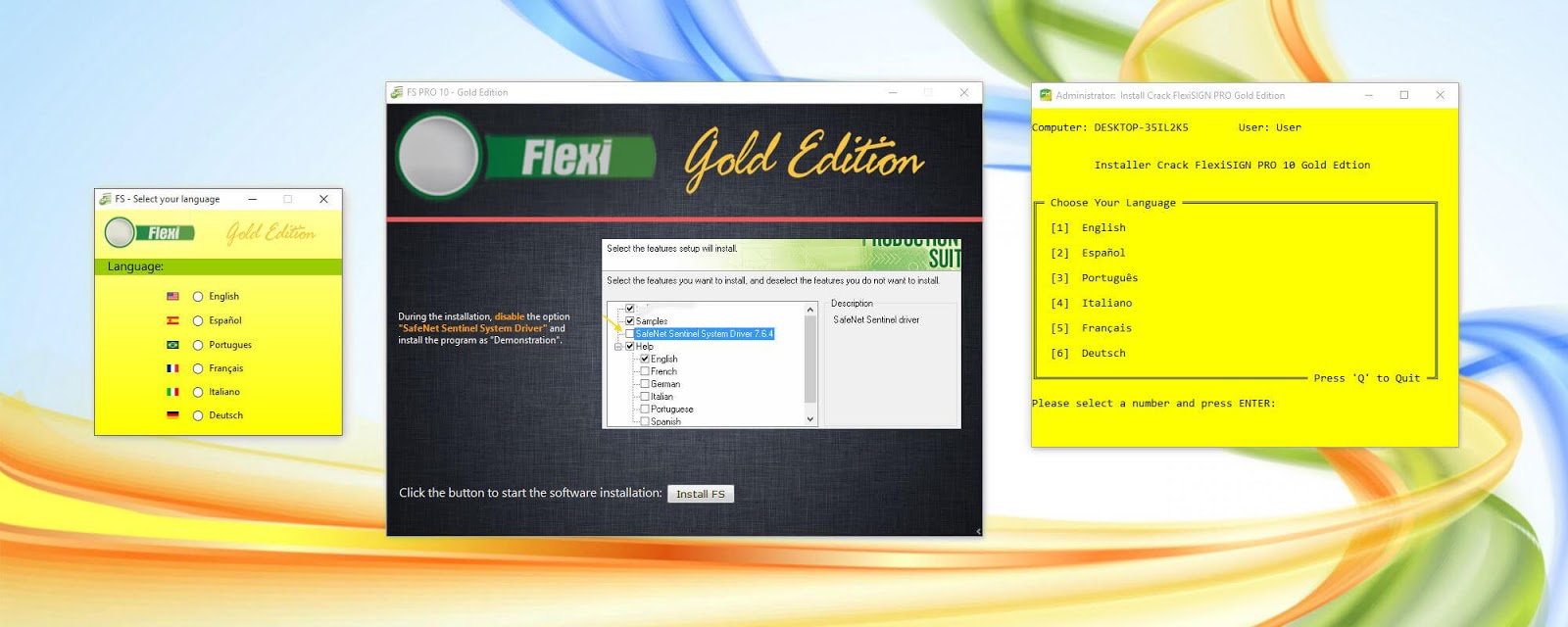The width and height of the screenshot is (1568, 627).
Task: Close the FS language selection window
Action: coord(323,199)
